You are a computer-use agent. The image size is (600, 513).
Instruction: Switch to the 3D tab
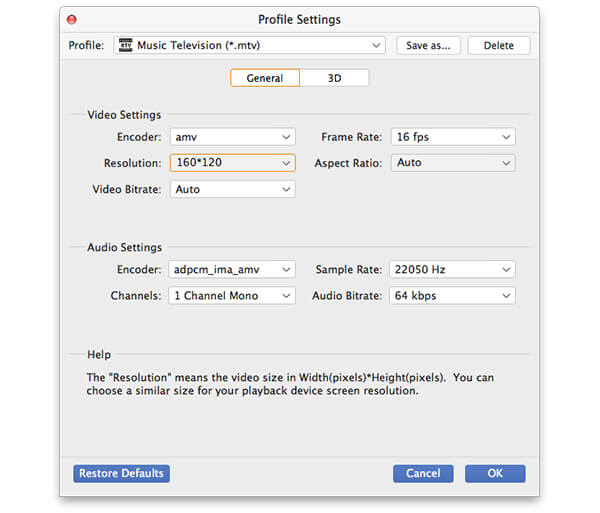pos(334,78)
